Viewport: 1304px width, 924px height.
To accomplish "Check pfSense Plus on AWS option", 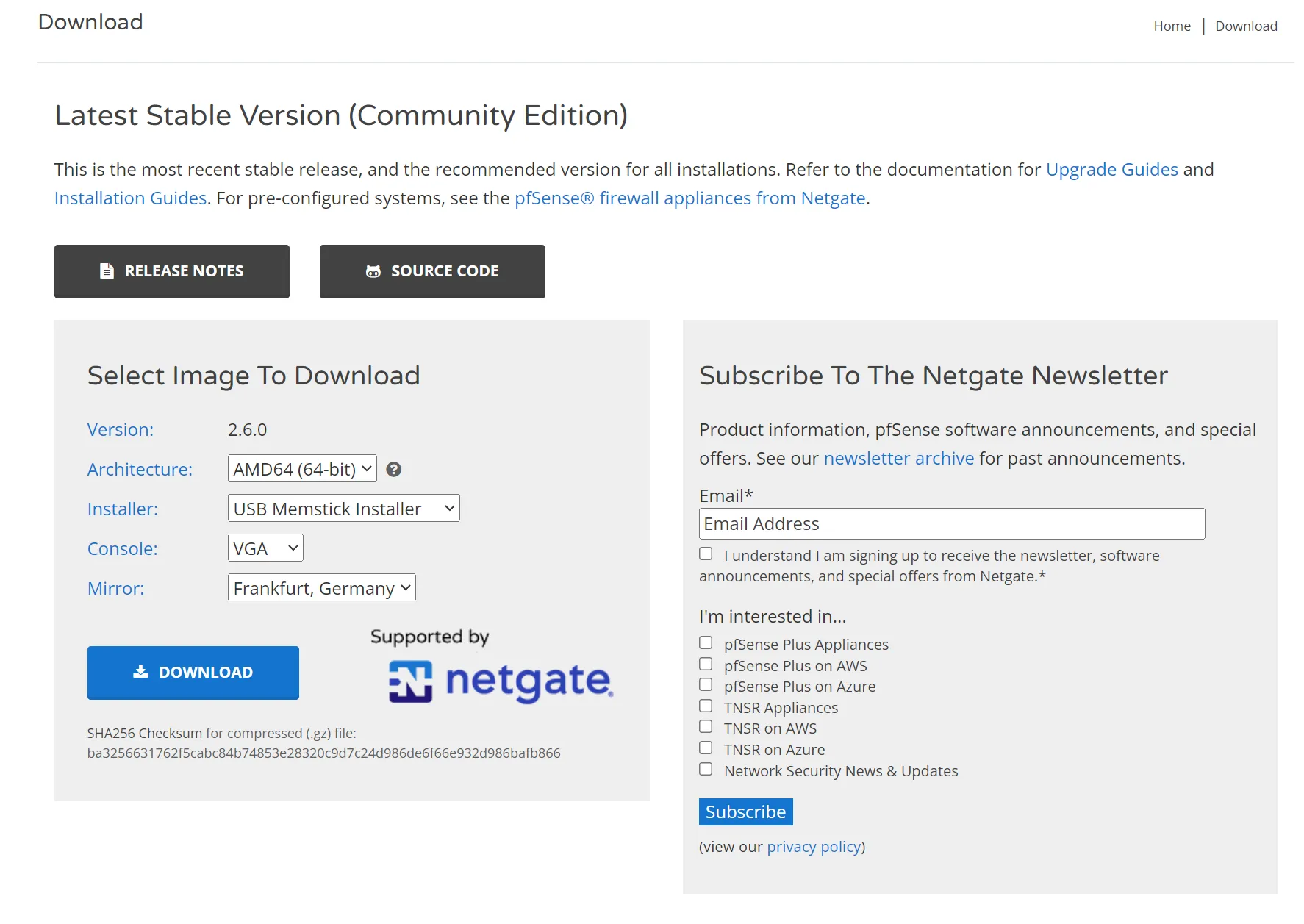I will (x=706, y=663).
